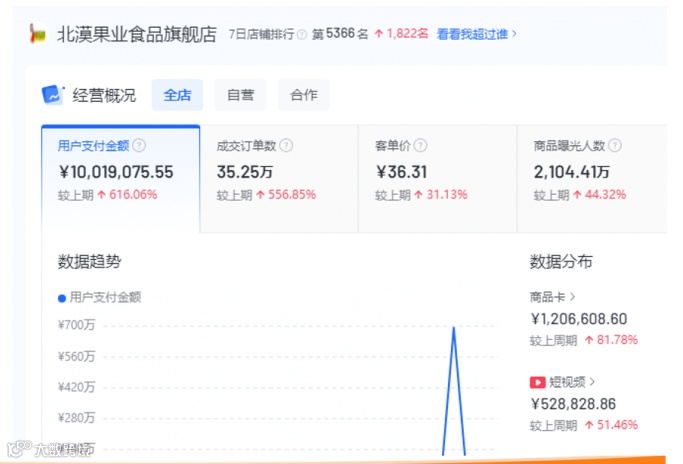Click the ranking value 第5366名

tap(340, 34)
